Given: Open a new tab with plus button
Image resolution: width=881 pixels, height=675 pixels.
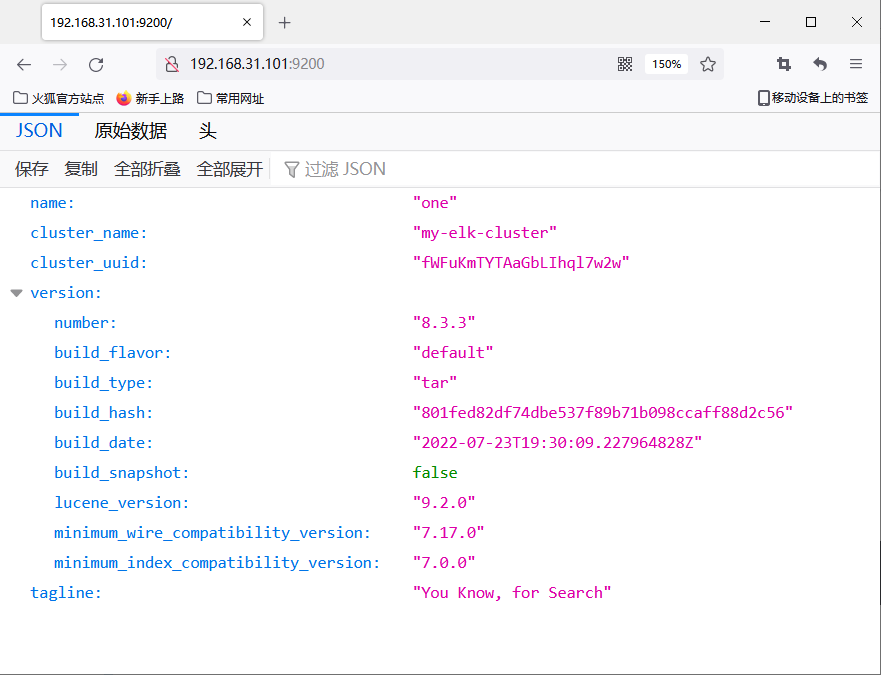Looking at the screenshot, I should coord(285,22).
